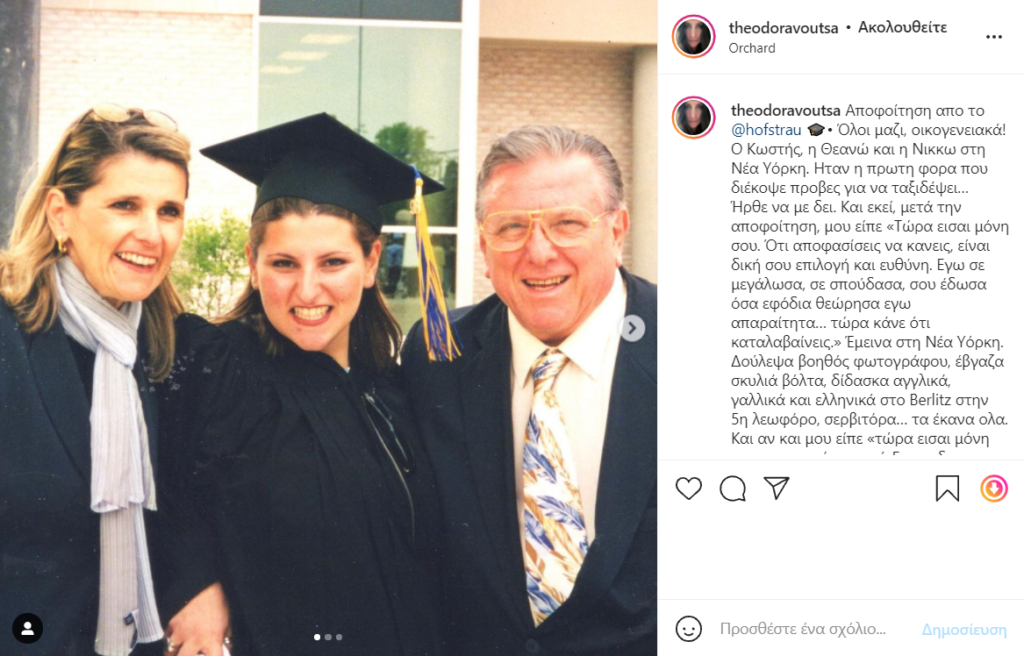1024x656 pixels.
Task: Show tagged people icon on photo
Action: tap(27, 628)
